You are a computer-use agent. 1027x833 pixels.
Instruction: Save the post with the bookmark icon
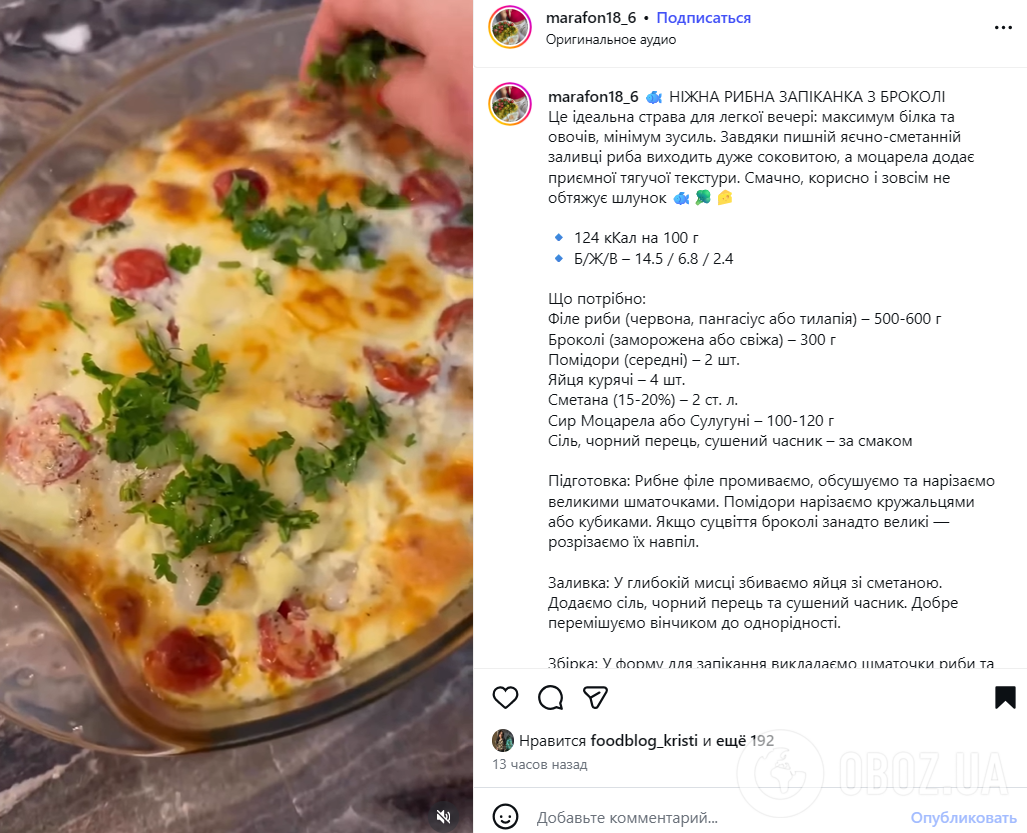[x=1001, y=698]
